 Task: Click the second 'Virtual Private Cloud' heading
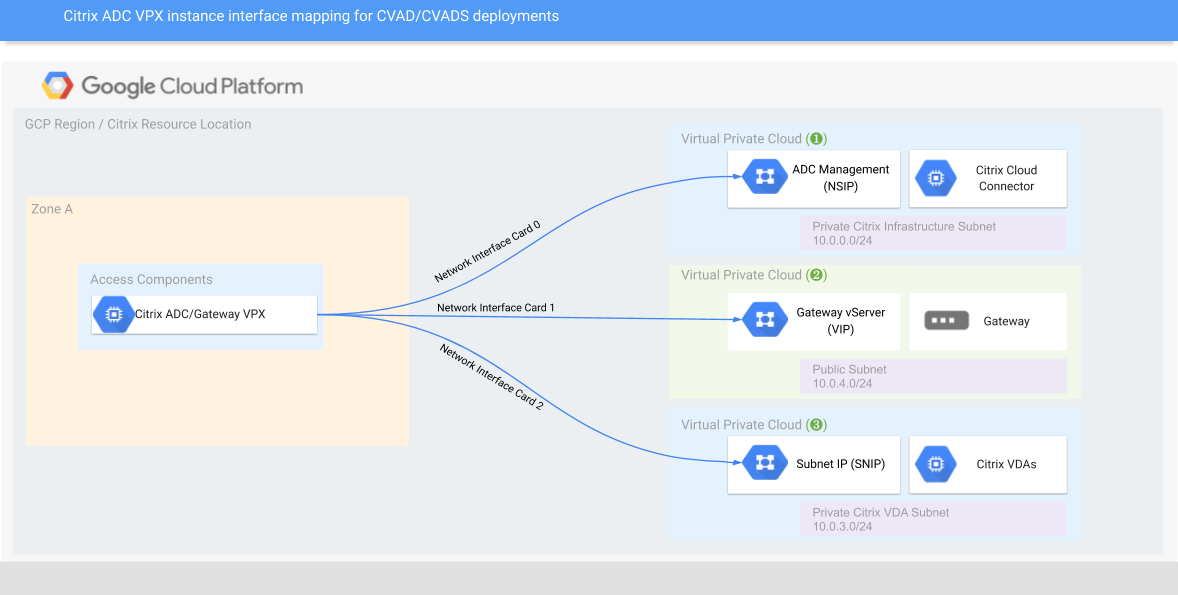point(742,275)
